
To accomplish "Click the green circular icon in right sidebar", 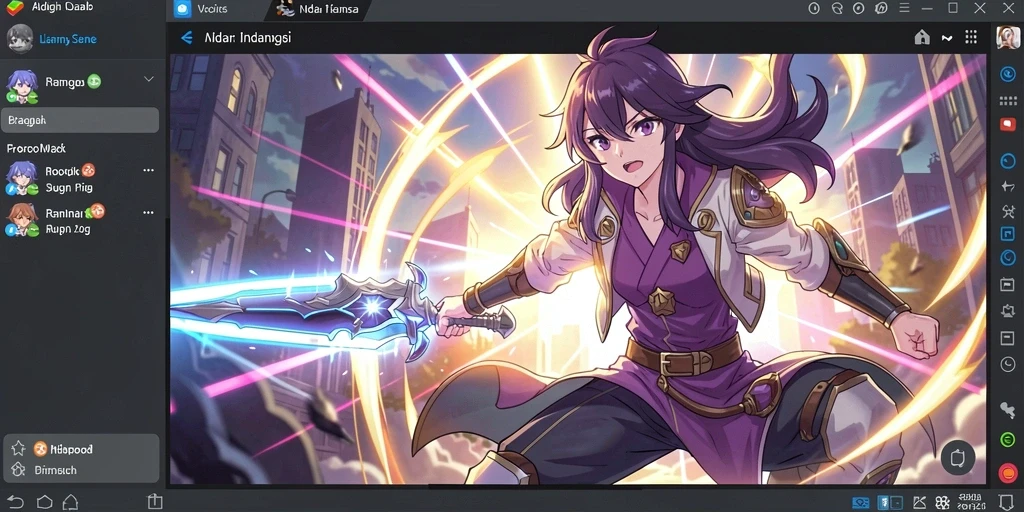I will pos(1008,440).
